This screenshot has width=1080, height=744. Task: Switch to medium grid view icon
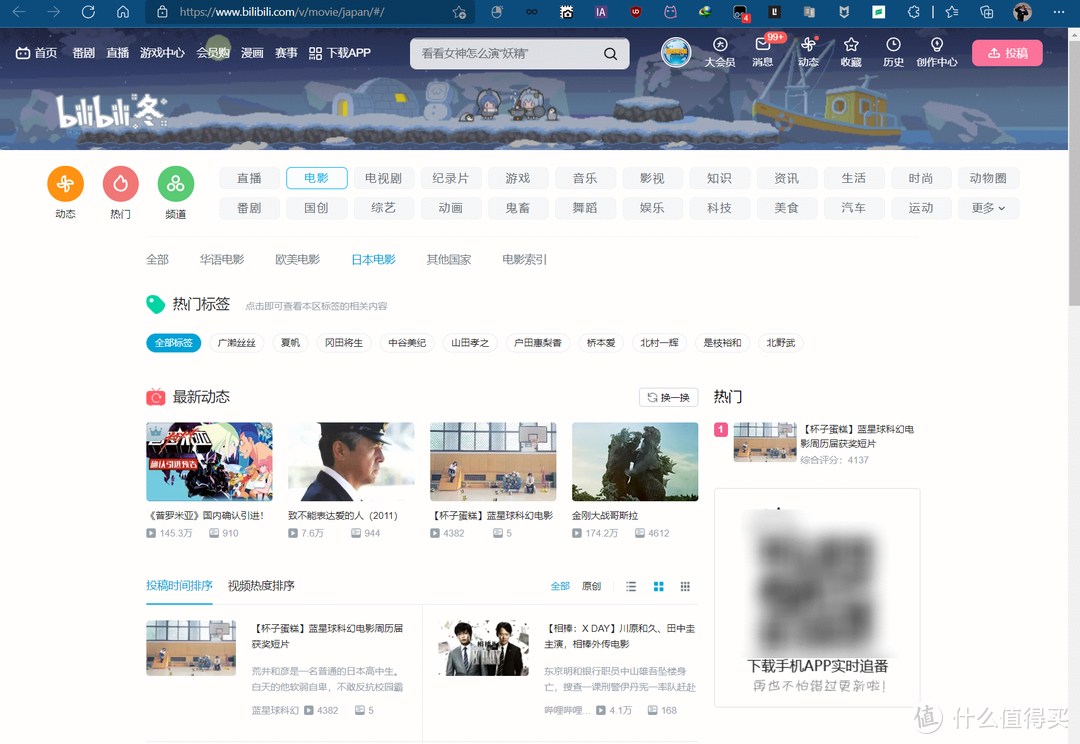coord(658,586)
